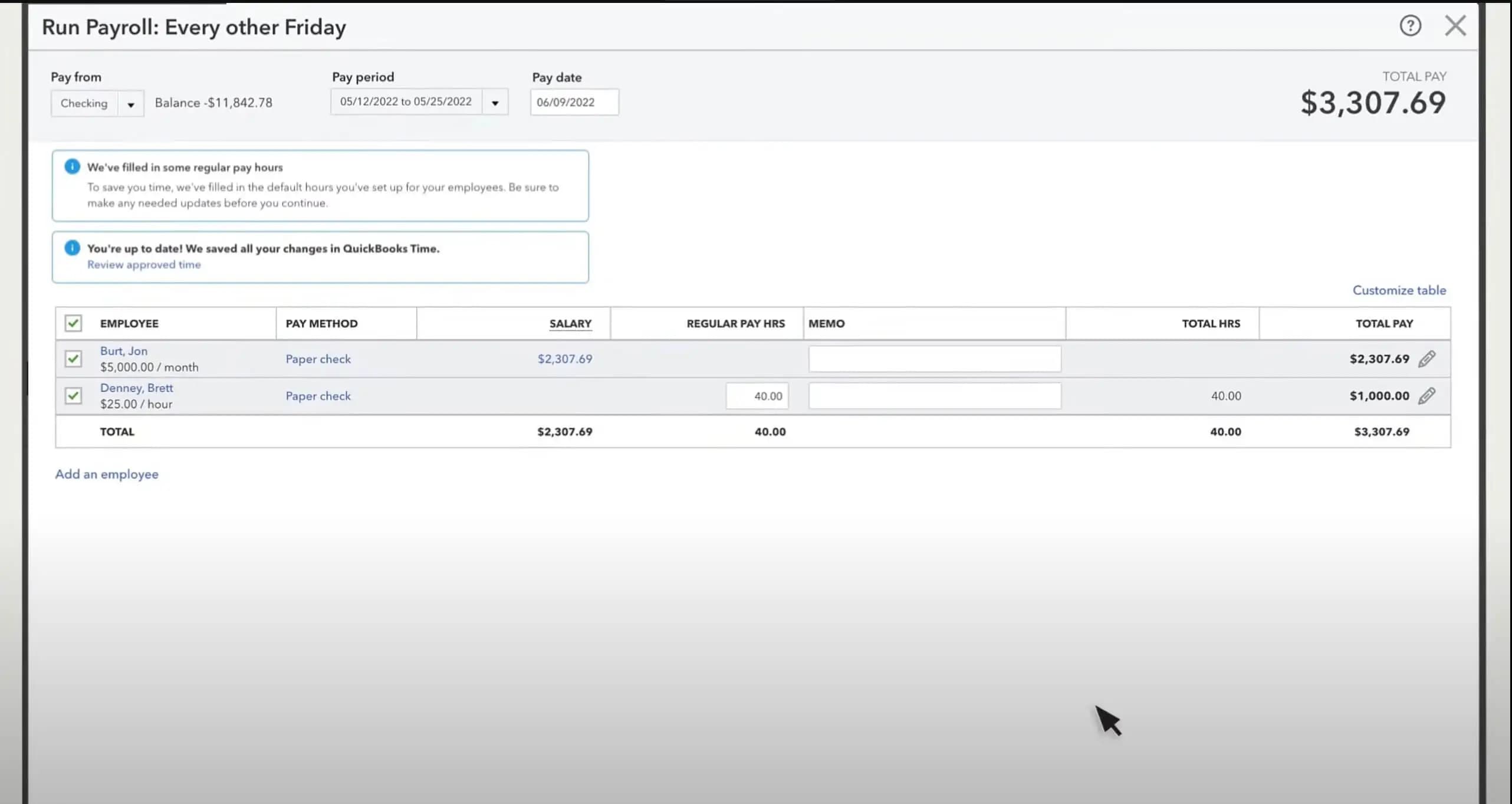This screenshot has width=1512, height=804.
Task: Edit Brett Denney's total pay pencil icon
Action: 1426,396
